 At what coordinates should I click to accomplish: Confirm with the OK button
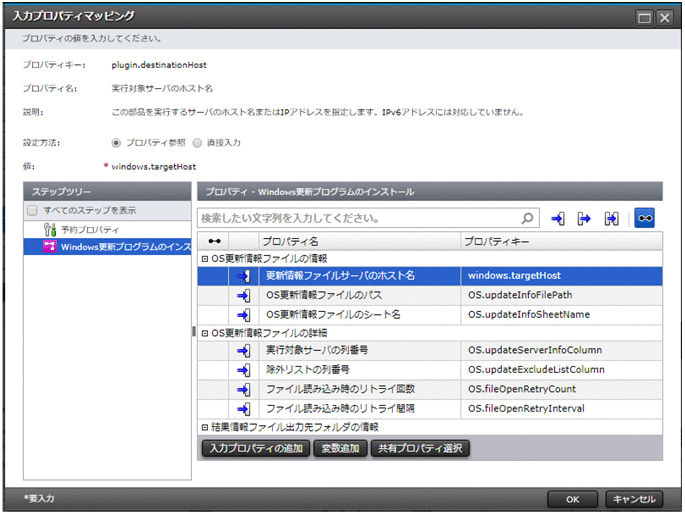click(572, 499)
